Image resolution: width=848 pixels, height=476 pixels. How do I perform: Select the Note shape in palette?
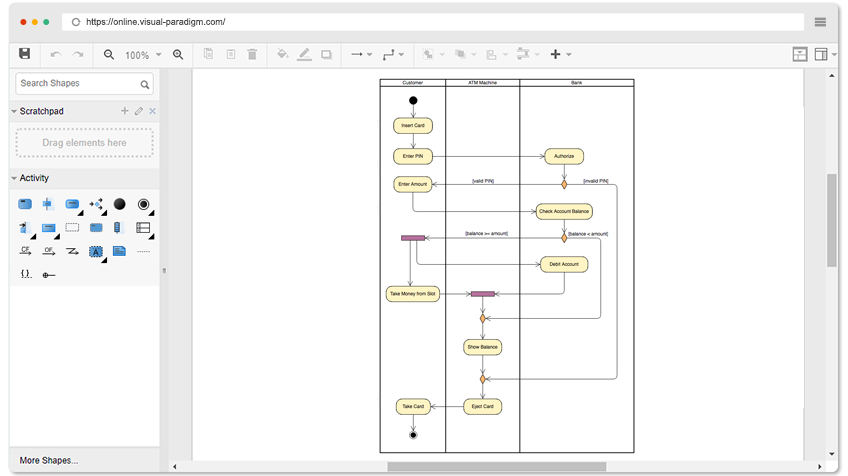(x=120, y=251)
